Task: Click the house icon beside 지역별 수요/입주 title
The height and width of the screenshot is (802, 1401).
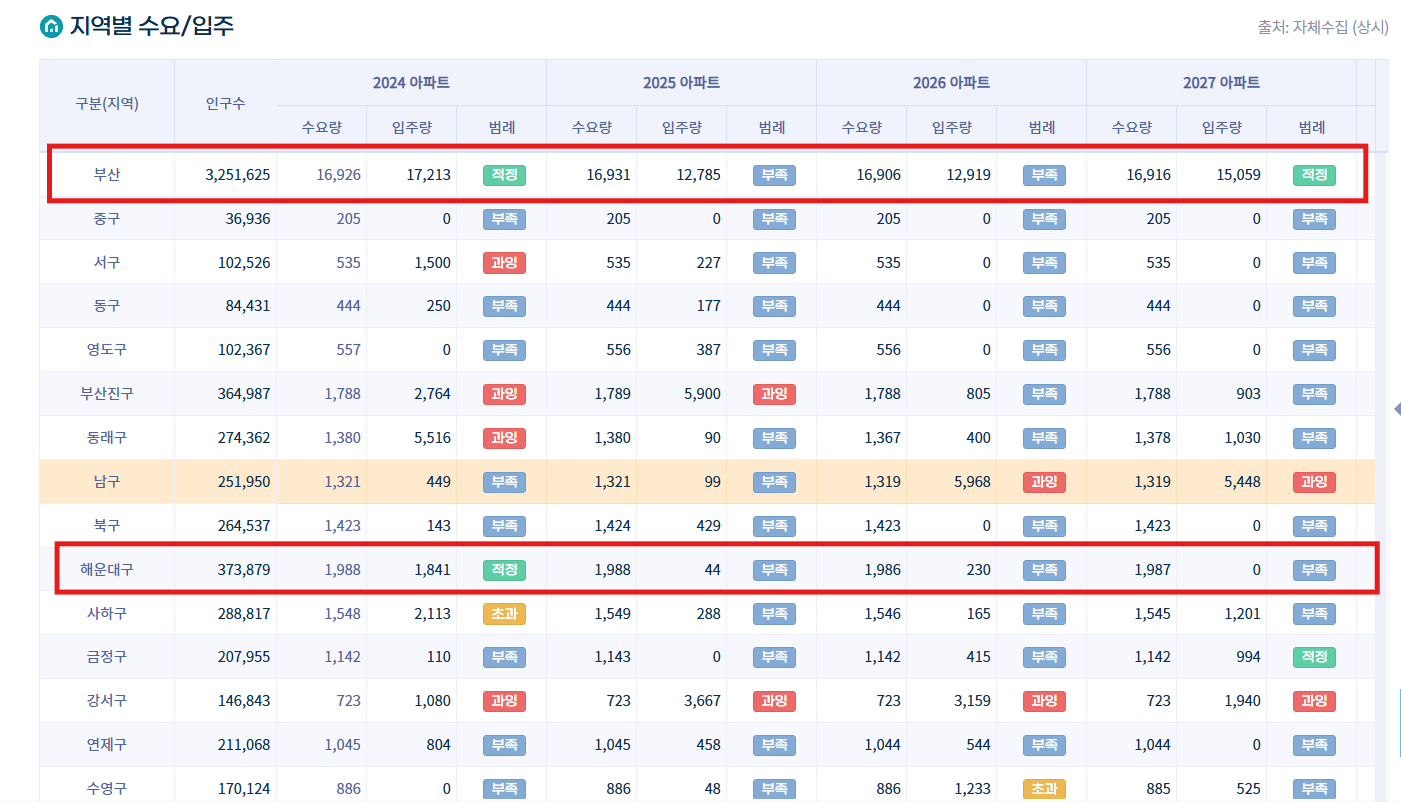Action: 50,27
